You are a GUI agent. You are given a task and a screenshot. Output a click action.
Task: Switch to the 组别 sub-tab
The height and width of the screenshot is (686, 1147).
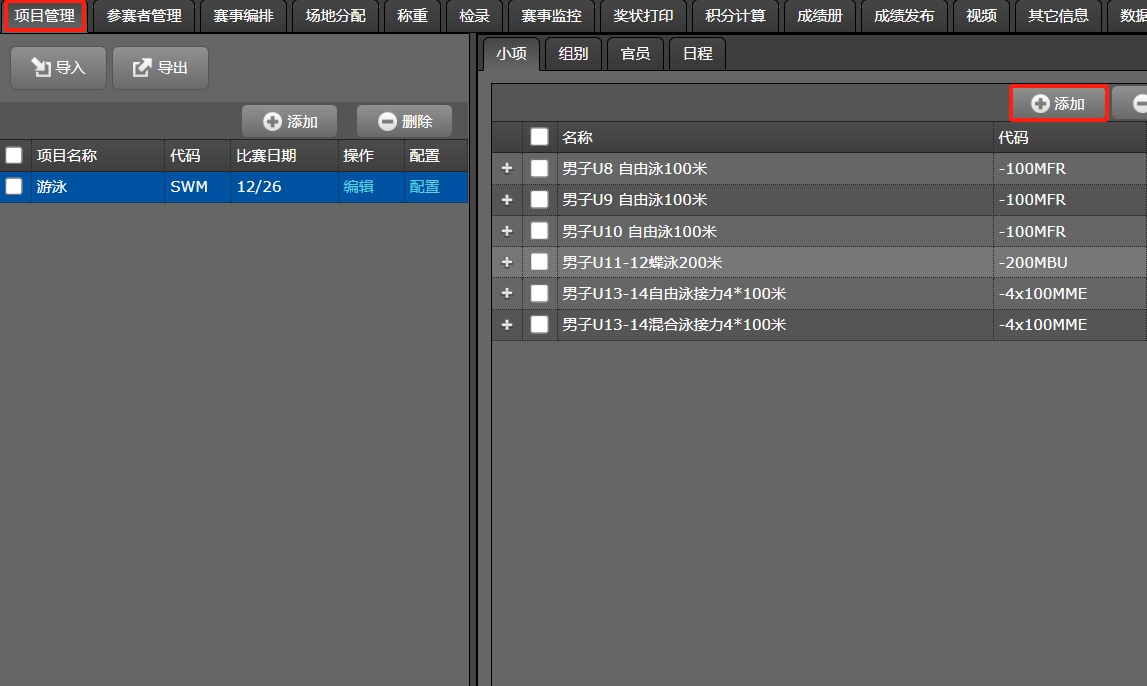[572, 54]
